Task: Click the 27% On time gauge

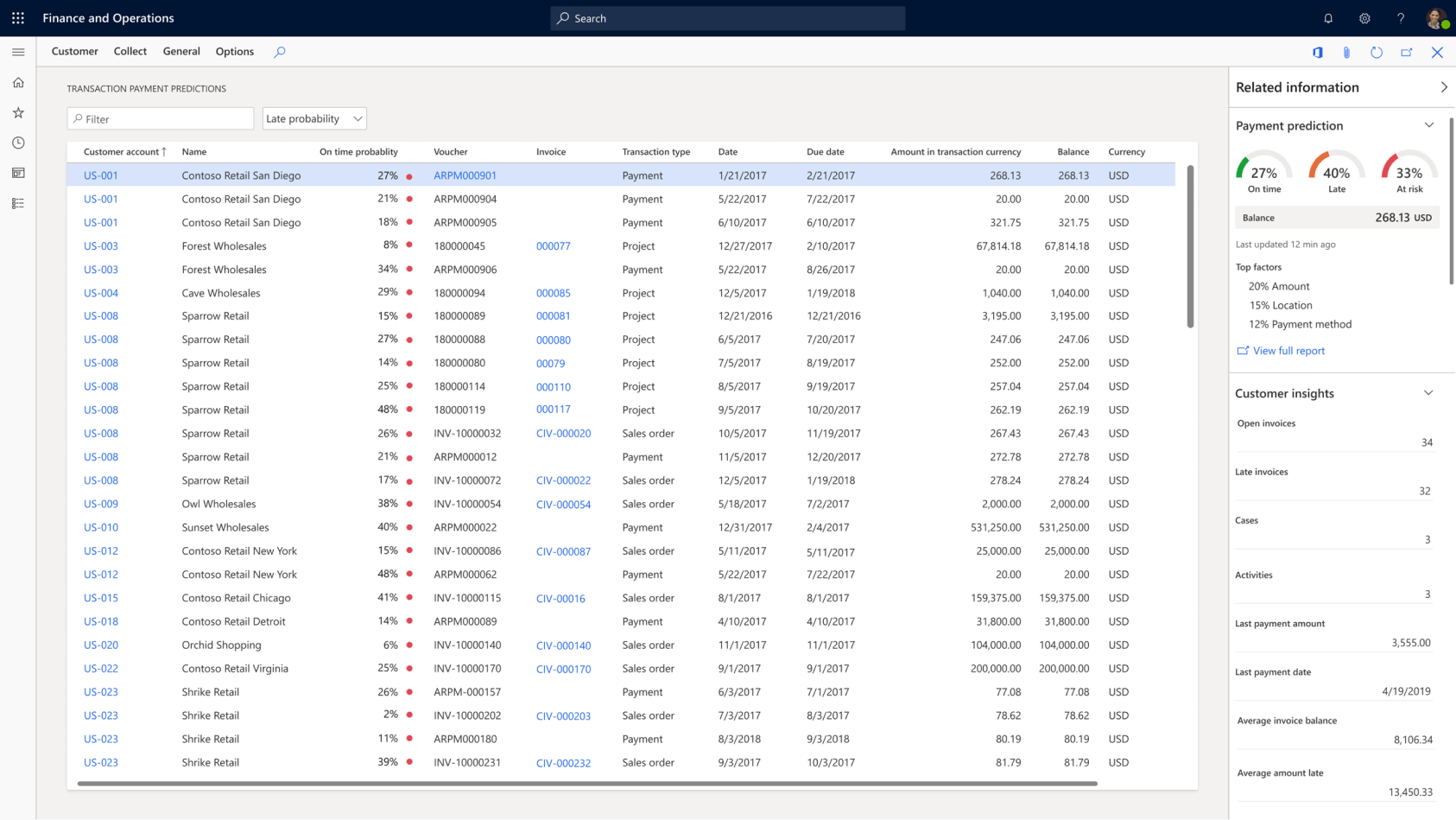Action: click(1264, 171)
